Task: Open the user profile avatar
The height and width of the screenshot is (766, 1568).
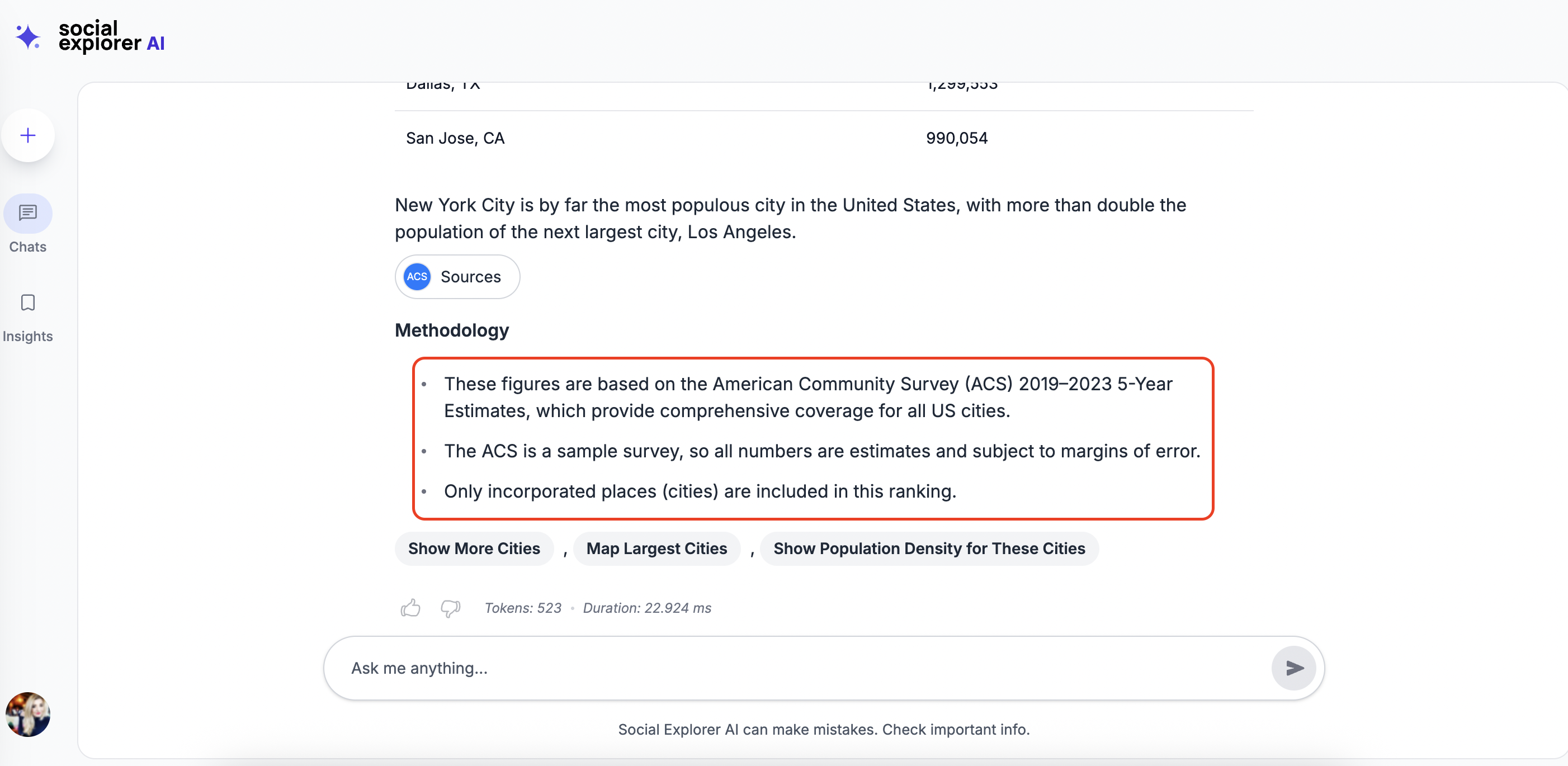Action: (x=28, y=715)
